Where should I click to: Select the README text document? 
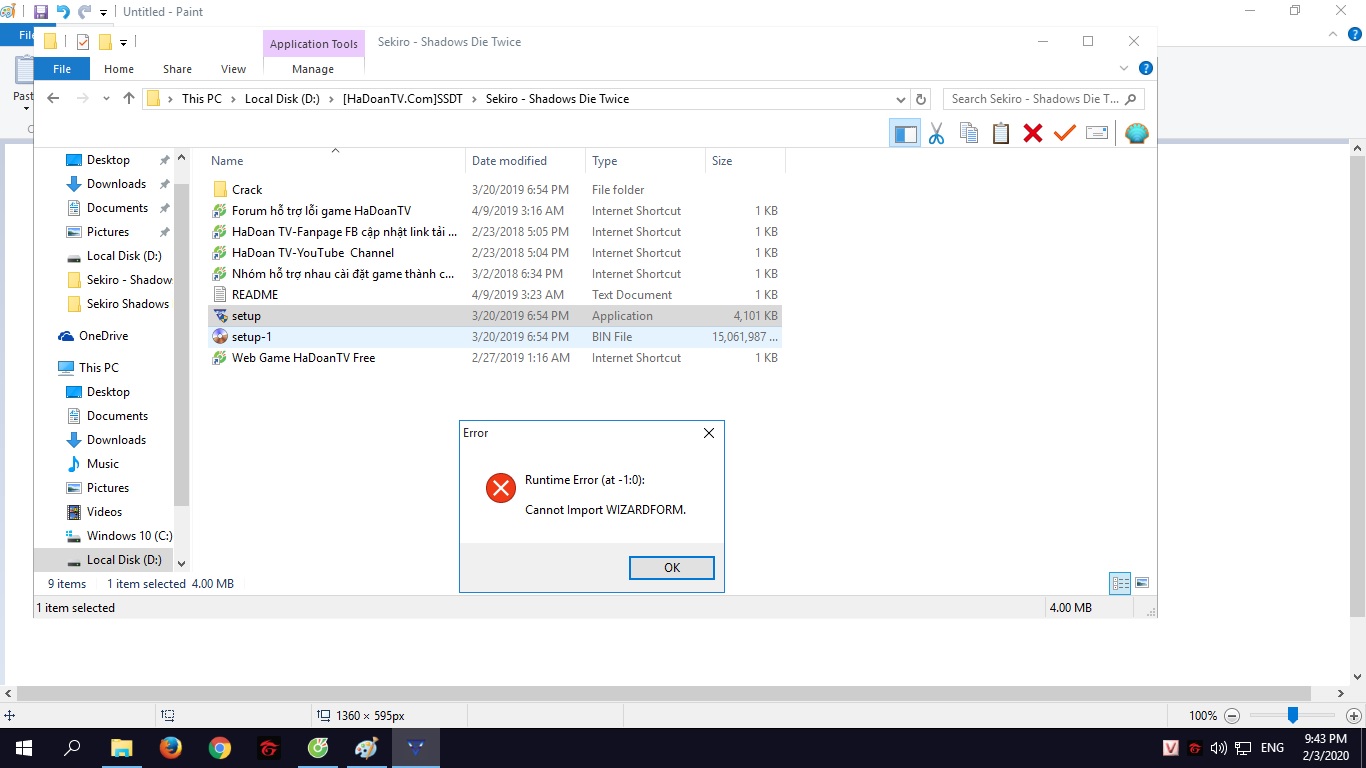tap(494, 295)
